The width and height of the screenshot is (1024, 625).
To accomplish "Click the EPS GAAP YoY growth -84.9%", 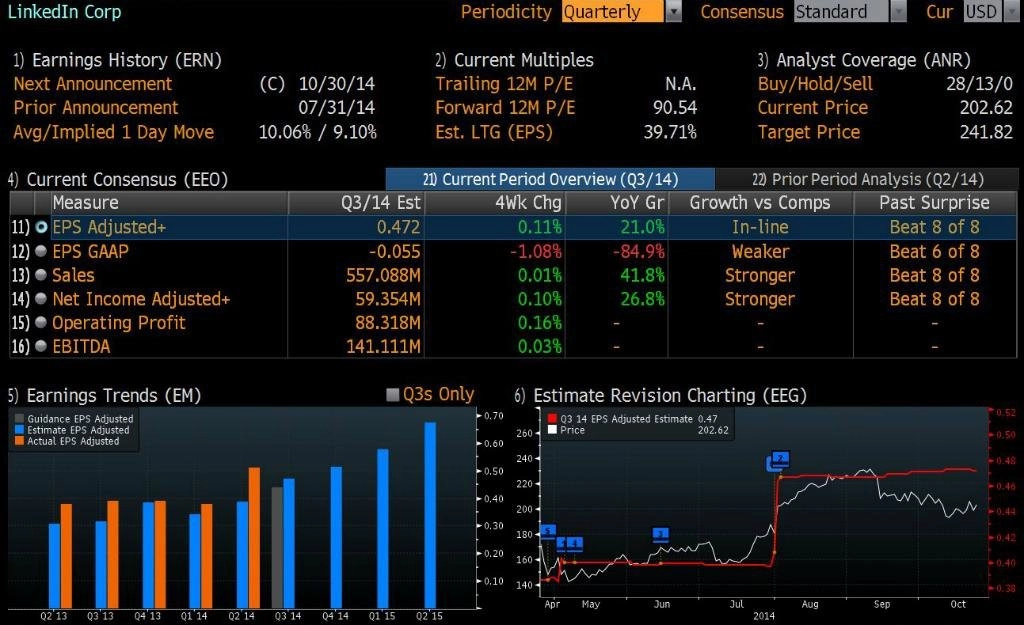I will point(638,251).
